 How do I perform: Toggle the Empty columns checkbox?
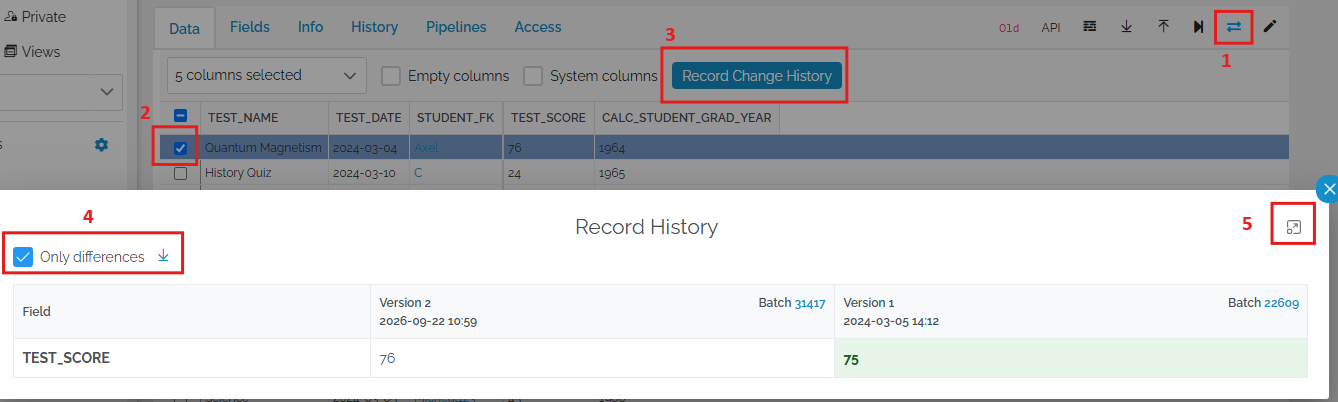[x=391, y=76]
